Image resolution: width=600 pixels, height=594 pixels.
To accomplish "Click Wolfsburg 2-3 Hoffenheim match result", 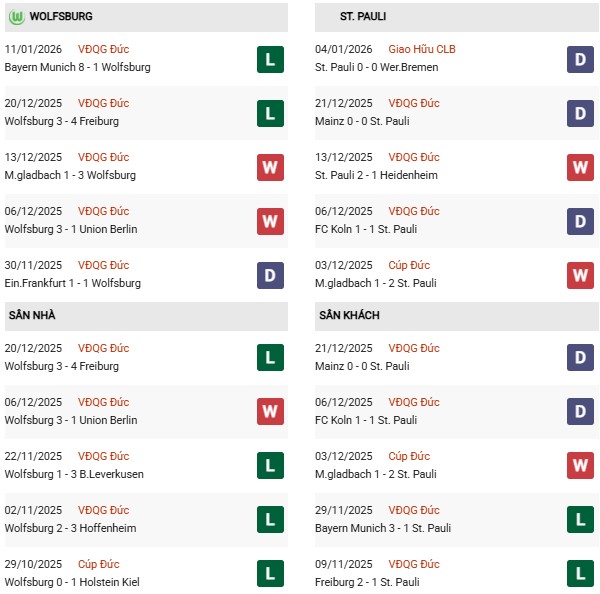I will click(70, 528).
